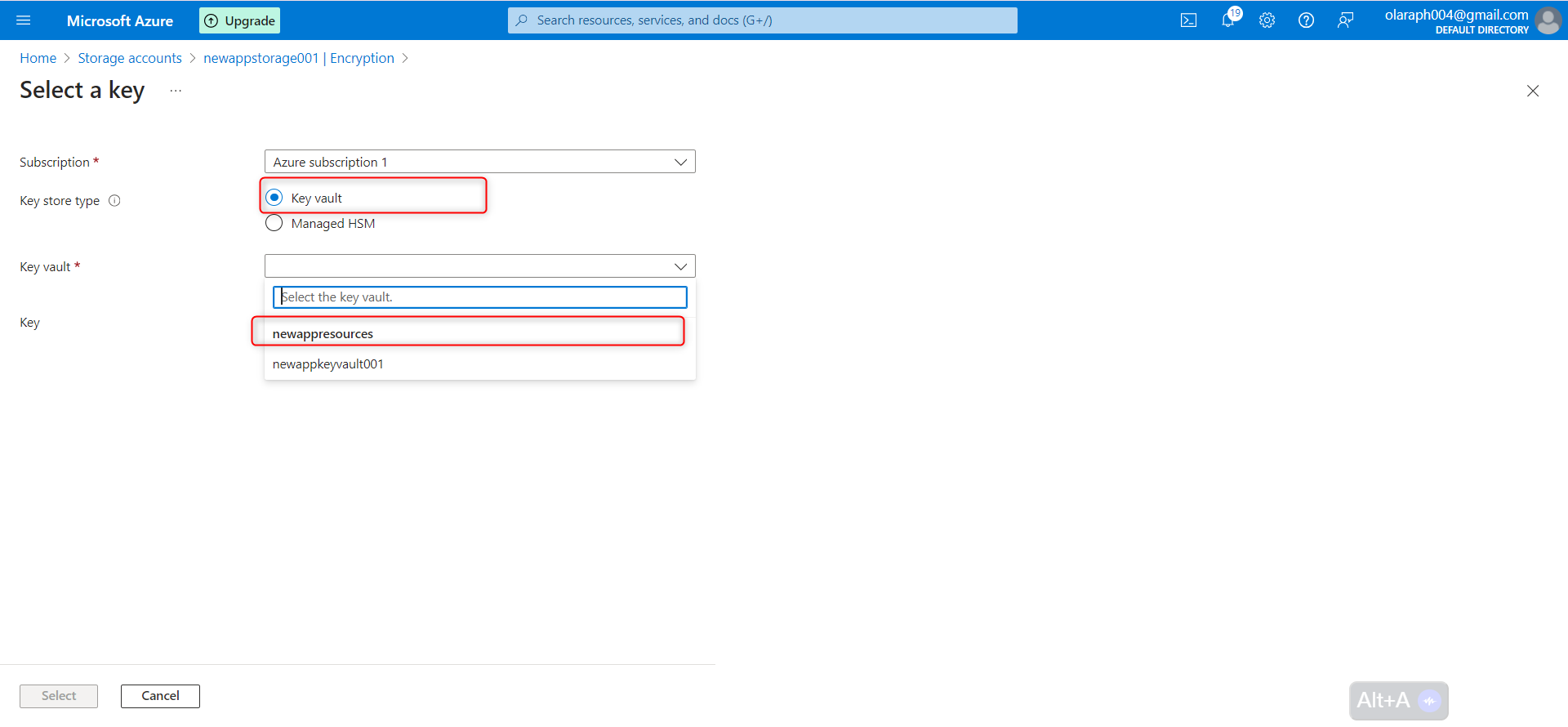
Task: Click the search magnifier icon
Action: click(522, 20)
